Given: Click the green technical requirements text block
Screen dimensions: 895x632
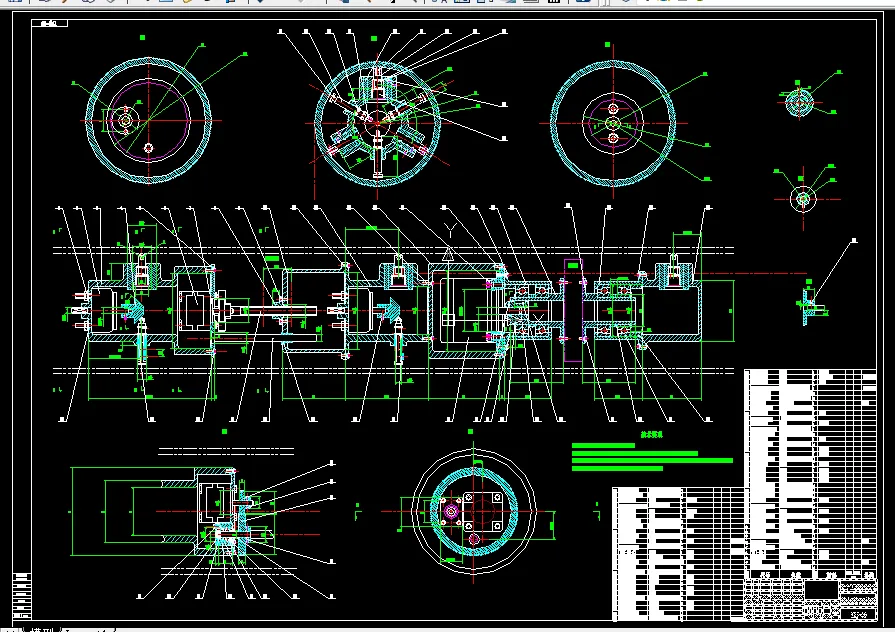Looking at the screenshot, I should pyautogui.click(x=652, y=453).
